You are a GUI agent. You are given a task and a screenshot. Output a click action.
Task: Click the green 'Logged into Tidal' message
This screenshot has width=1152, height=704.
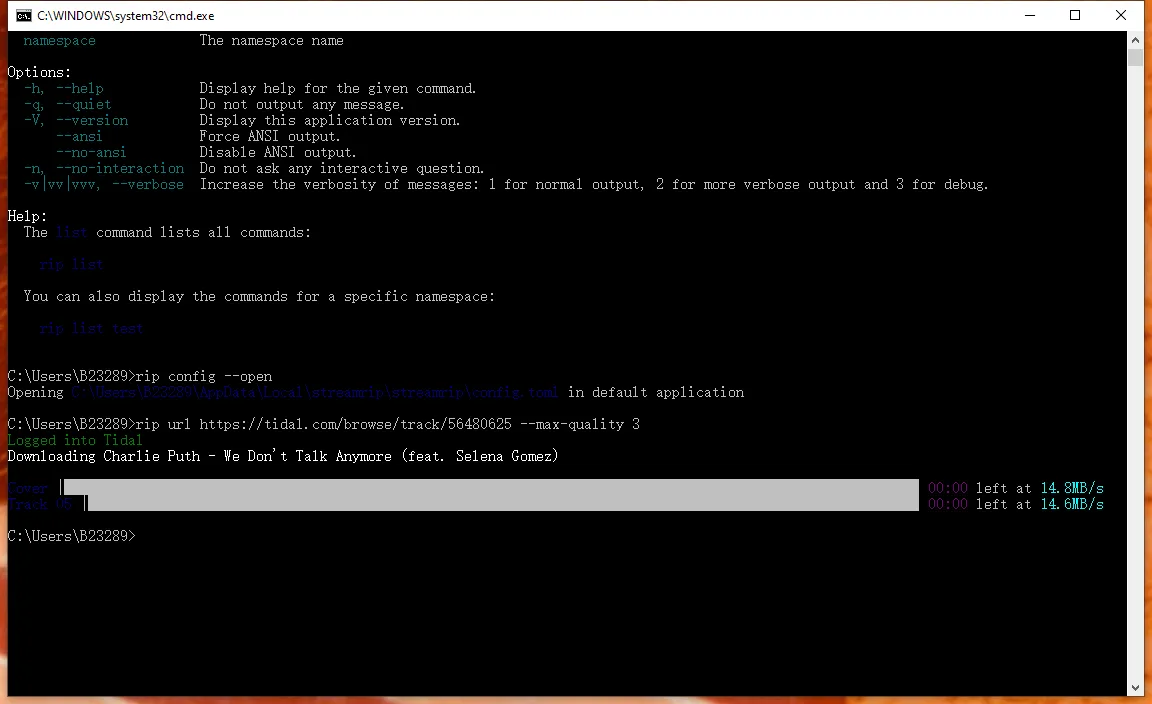click(75, 440)
